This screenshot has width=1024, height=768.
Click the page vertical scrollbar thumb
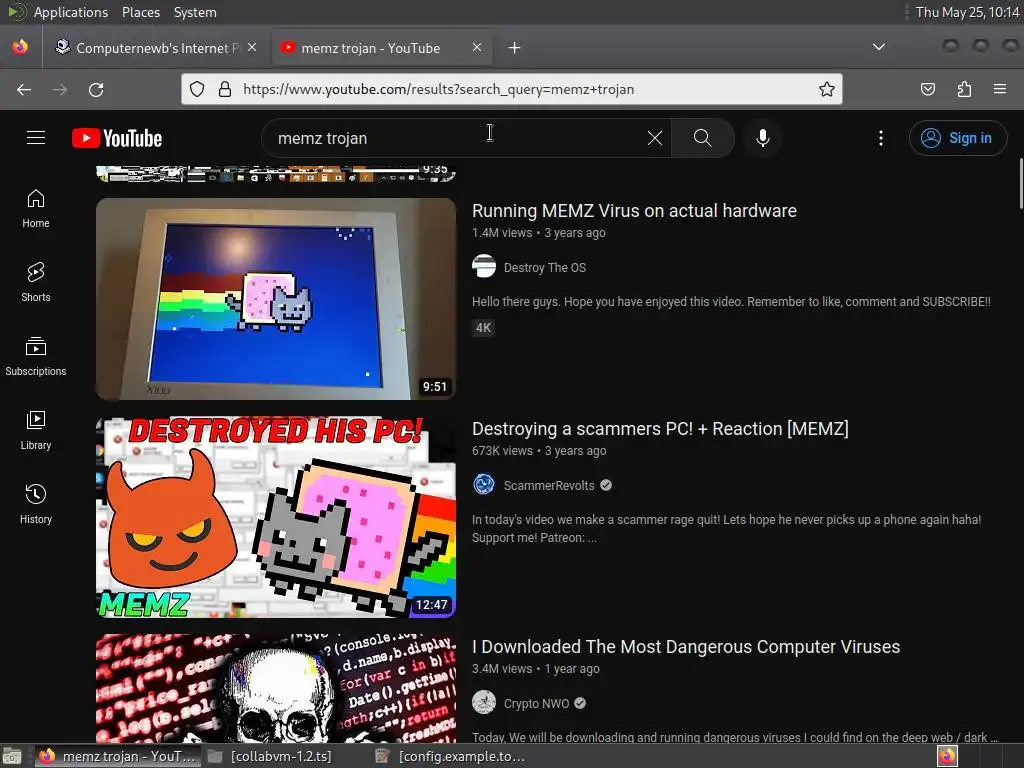[1020, 184]
